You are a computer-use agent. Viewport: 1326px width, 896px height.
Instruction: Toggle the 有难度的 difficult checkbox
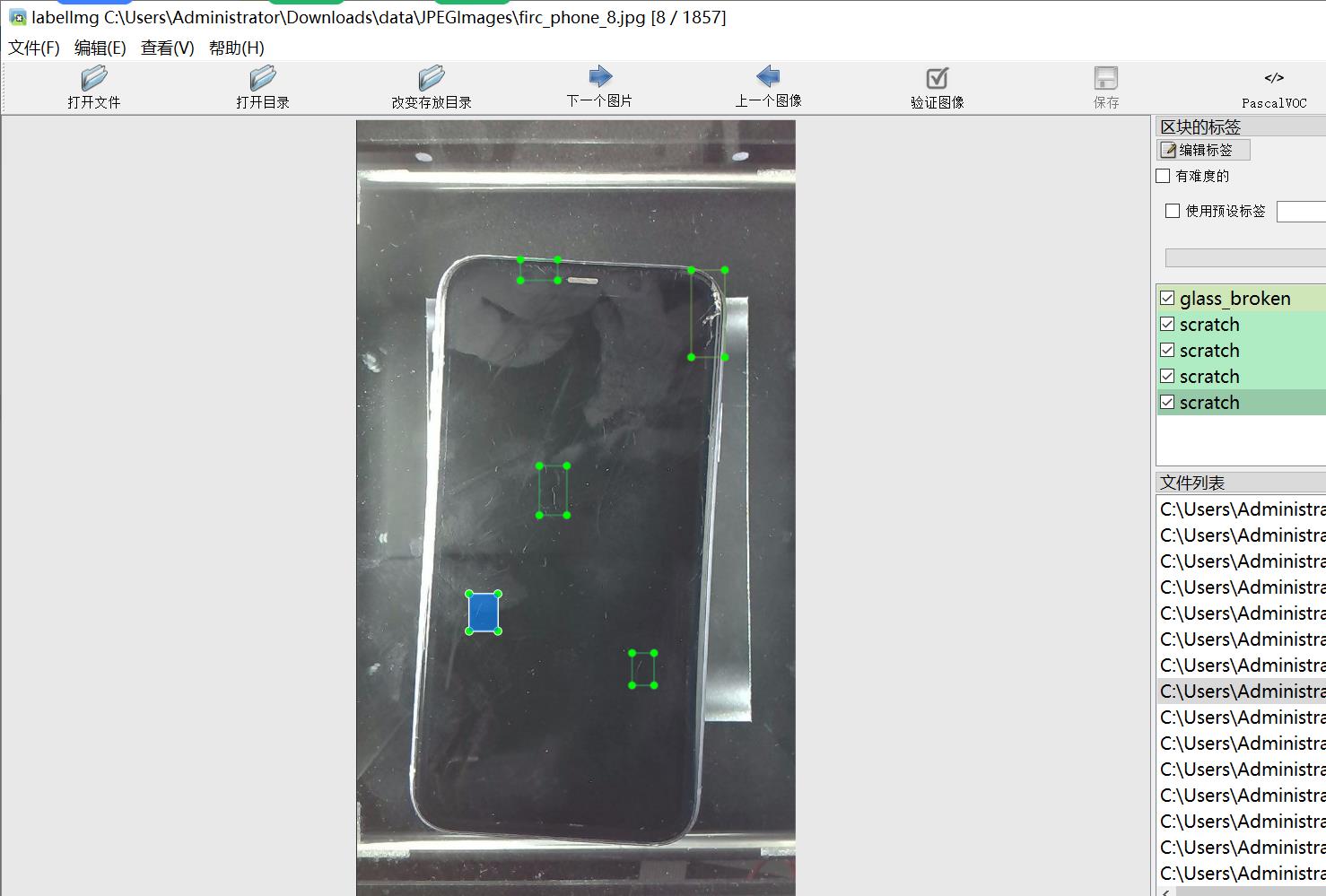pos(1163,176)
